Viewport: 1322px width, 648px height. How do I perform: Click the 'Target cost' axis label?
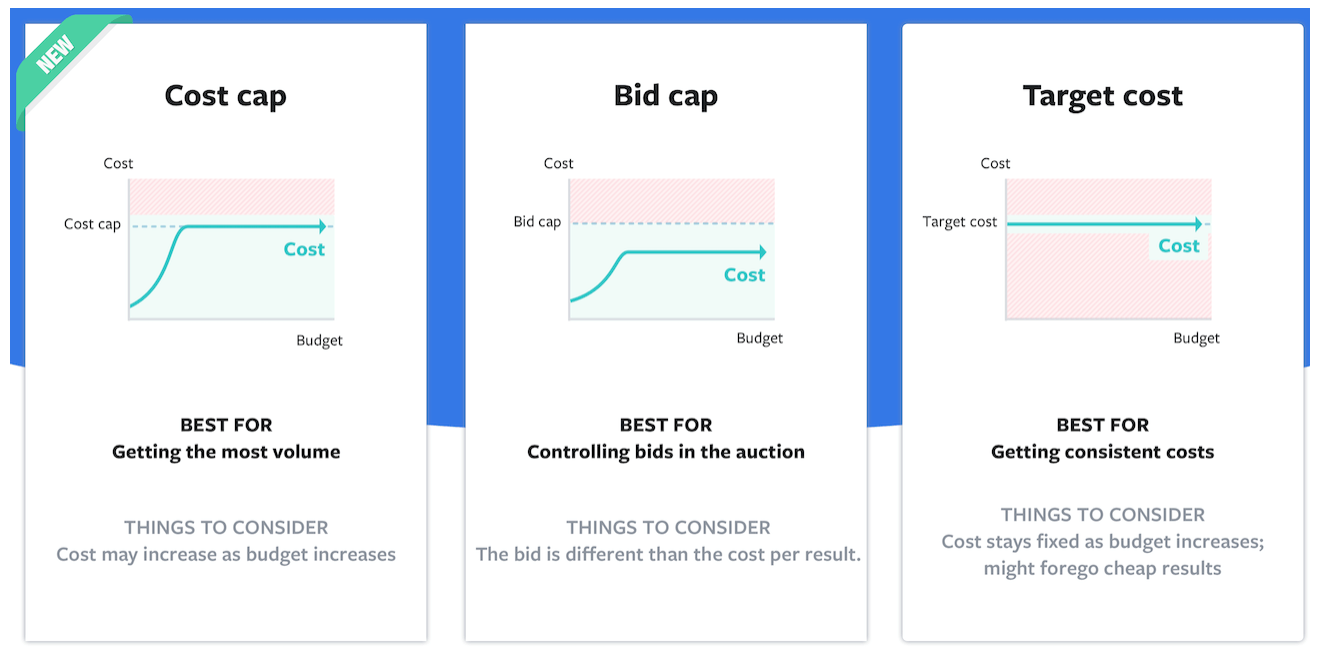click(960, 222)
